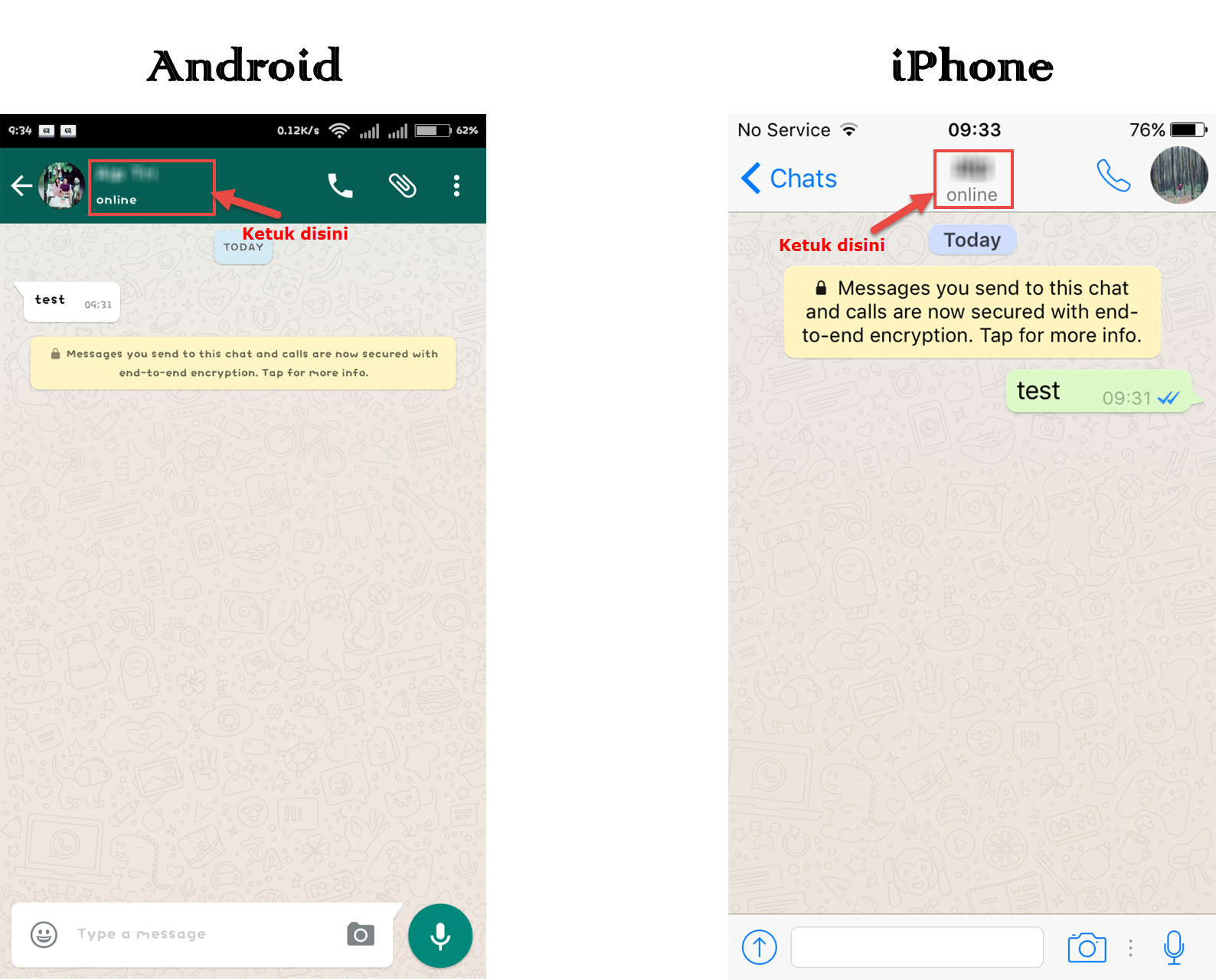This screenshot has width=1216, height=980.
Task: Tap the blue read double-check marks
Action: [1169, 398]
